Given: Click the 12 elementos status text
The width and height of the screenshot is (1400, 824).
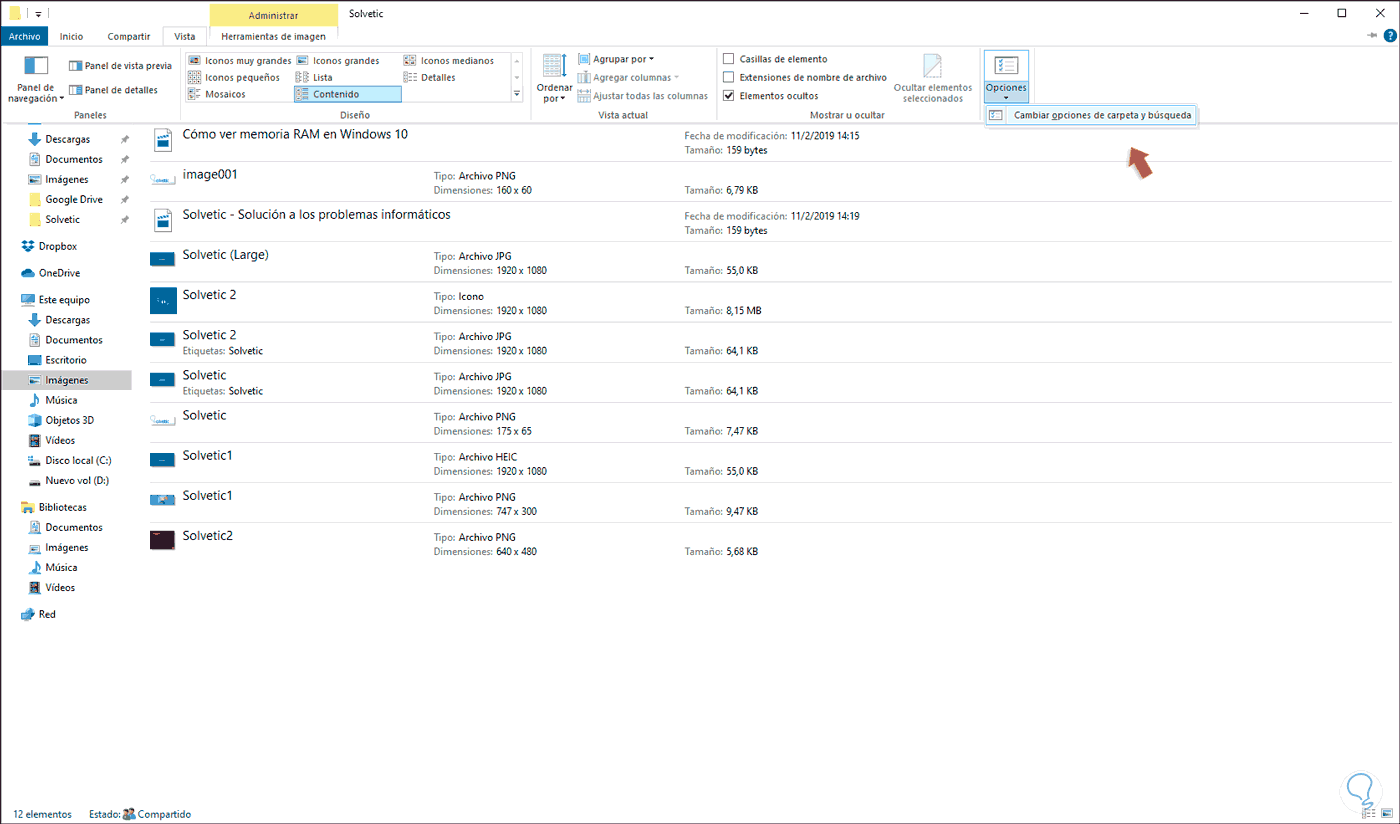Looking at the screenshot, I should [x=42, y=814].
